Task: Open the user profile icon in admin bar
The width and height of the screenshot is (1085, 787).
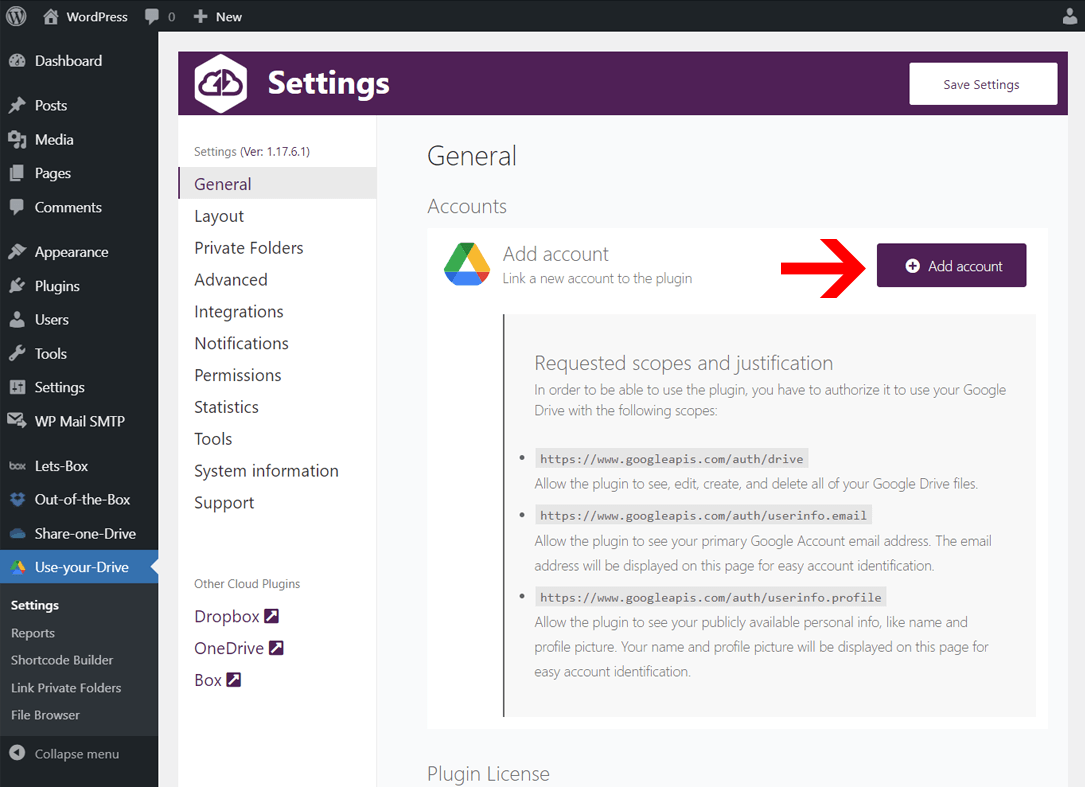Action: [x=1070, y=17]
